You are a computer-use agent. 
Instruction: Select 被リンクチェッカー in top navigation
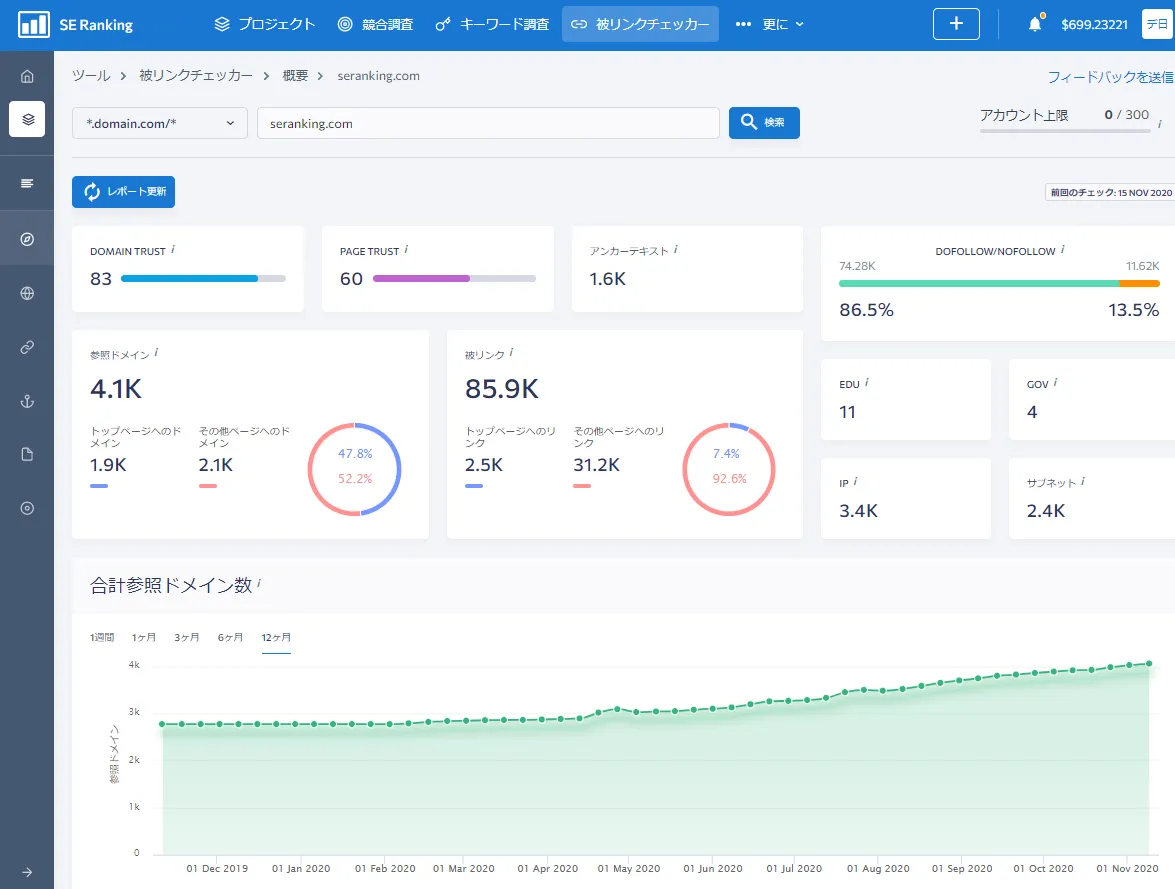tap(640, 24)
